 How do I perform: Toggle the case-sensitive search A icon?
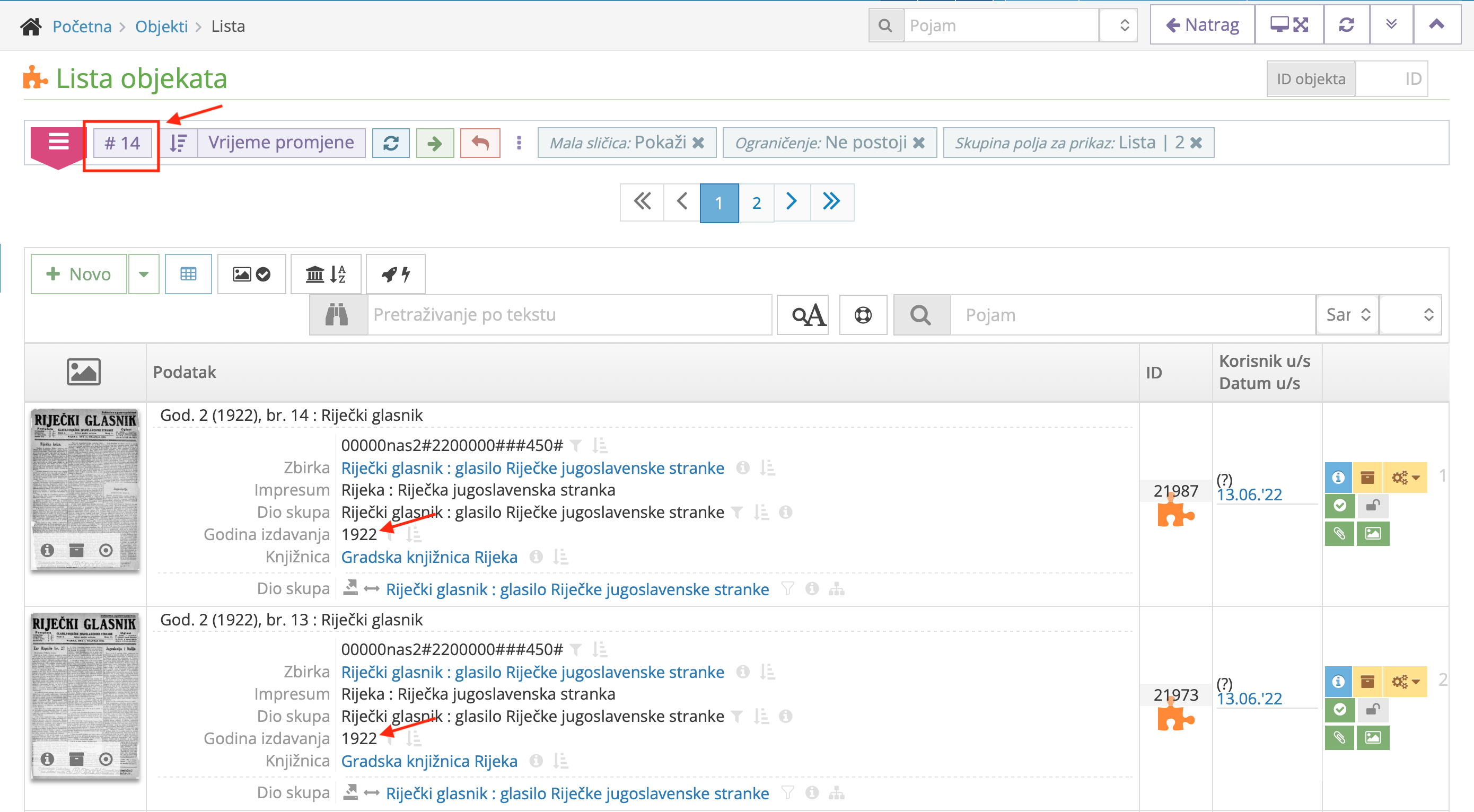coord(802,314)
